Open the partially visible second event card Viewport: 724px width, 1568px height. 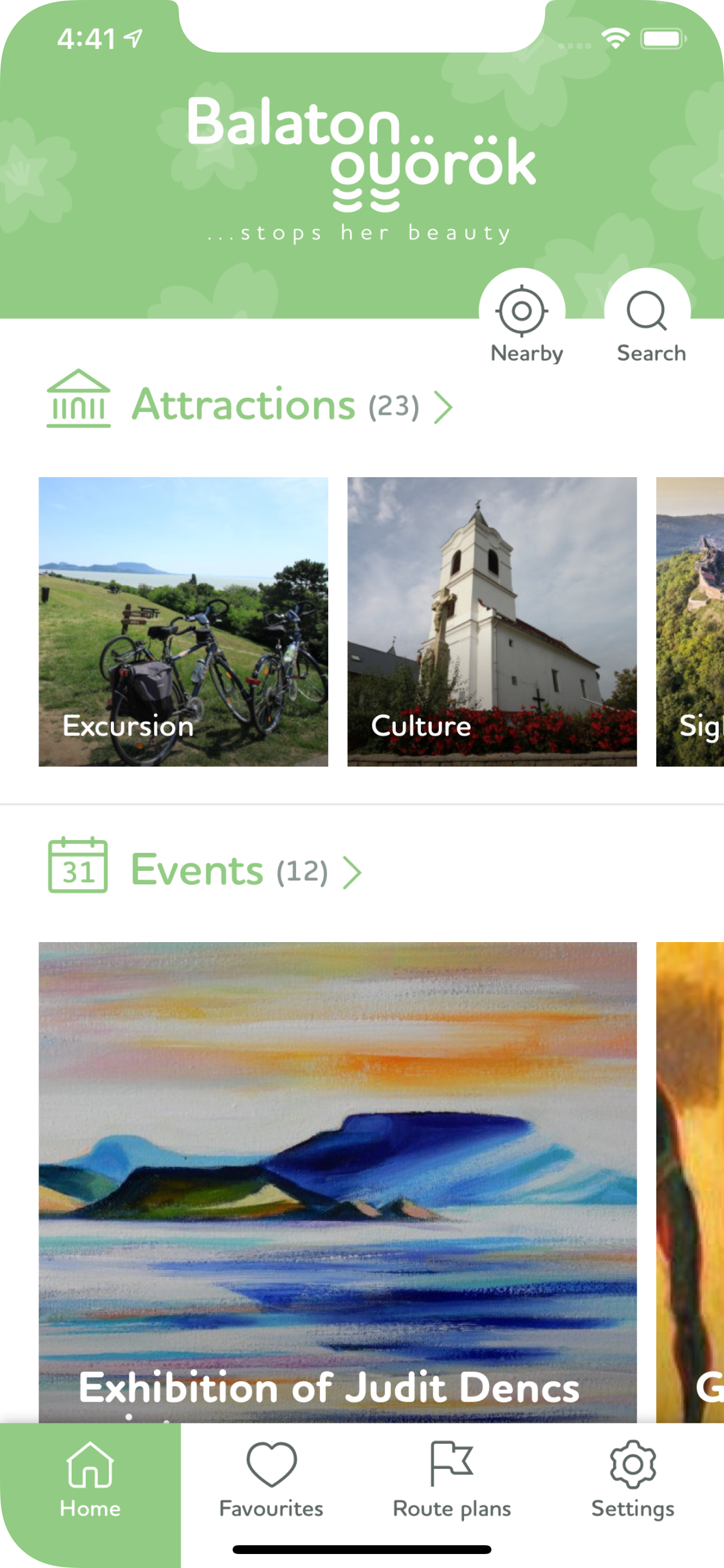(x=690, y=1182)
